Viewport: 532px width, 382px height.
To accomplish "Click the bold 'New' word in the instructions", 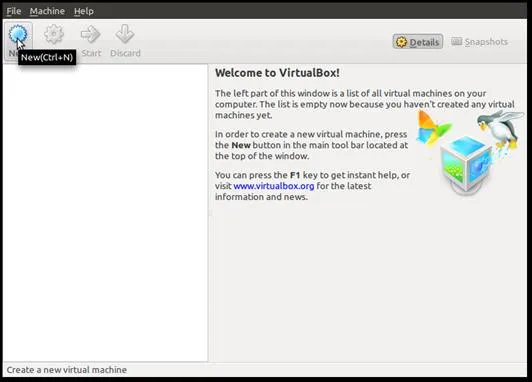I will click(241, 145).
